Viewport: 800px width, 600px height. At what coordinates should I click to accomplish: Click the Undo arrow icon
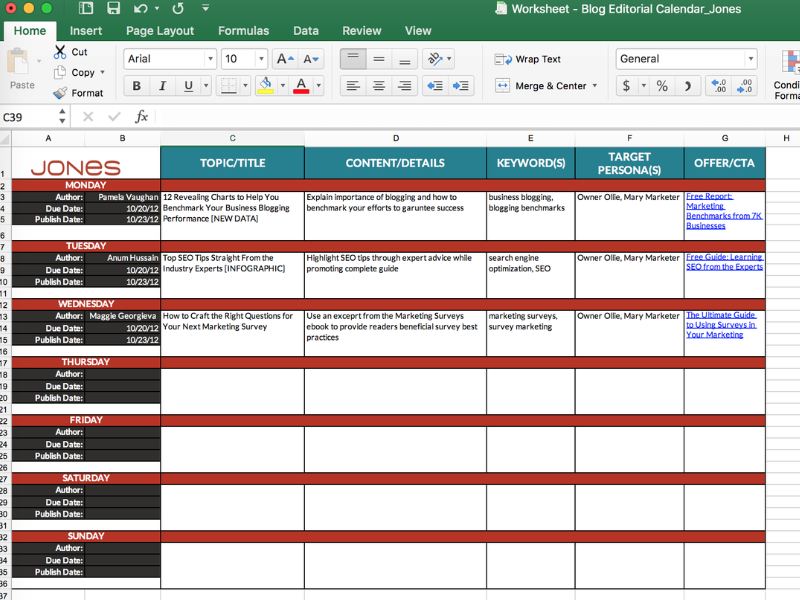pyautogui.click(x=141, y=8)
